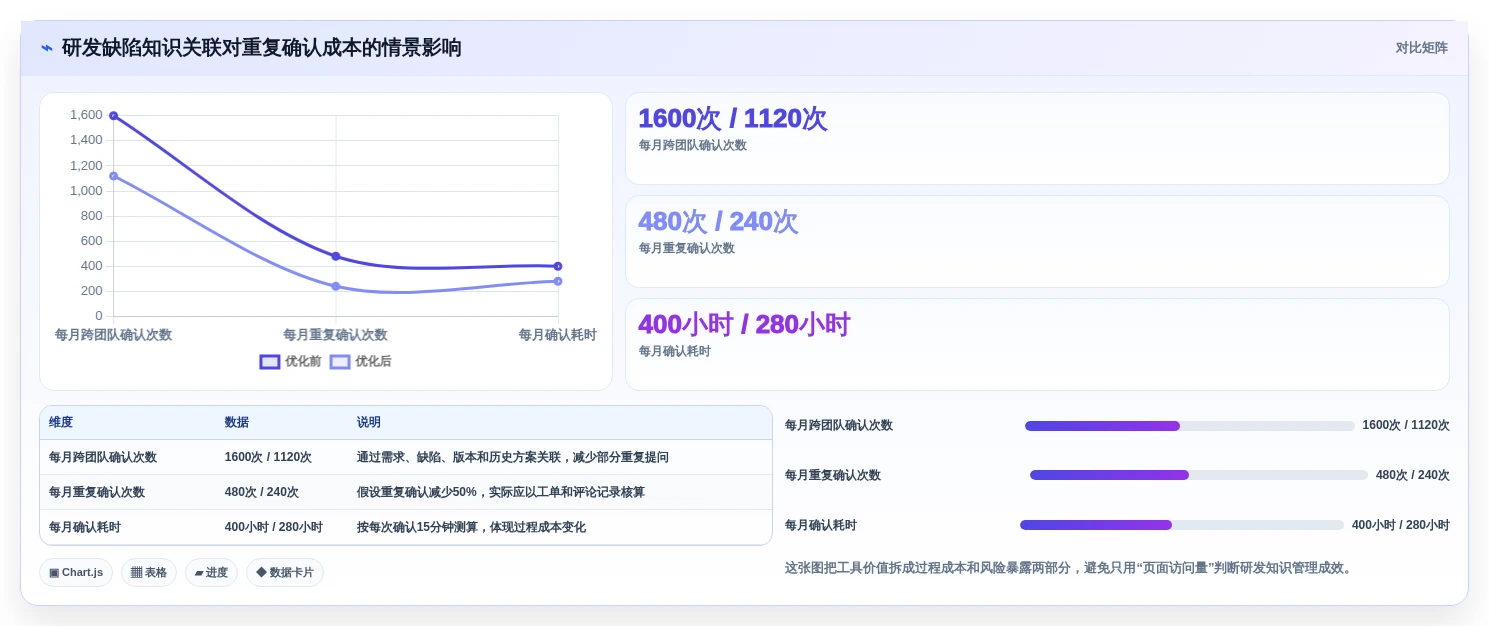
Task: Click the 每月确认耗时 progress bar
Action: (1182, 525)
